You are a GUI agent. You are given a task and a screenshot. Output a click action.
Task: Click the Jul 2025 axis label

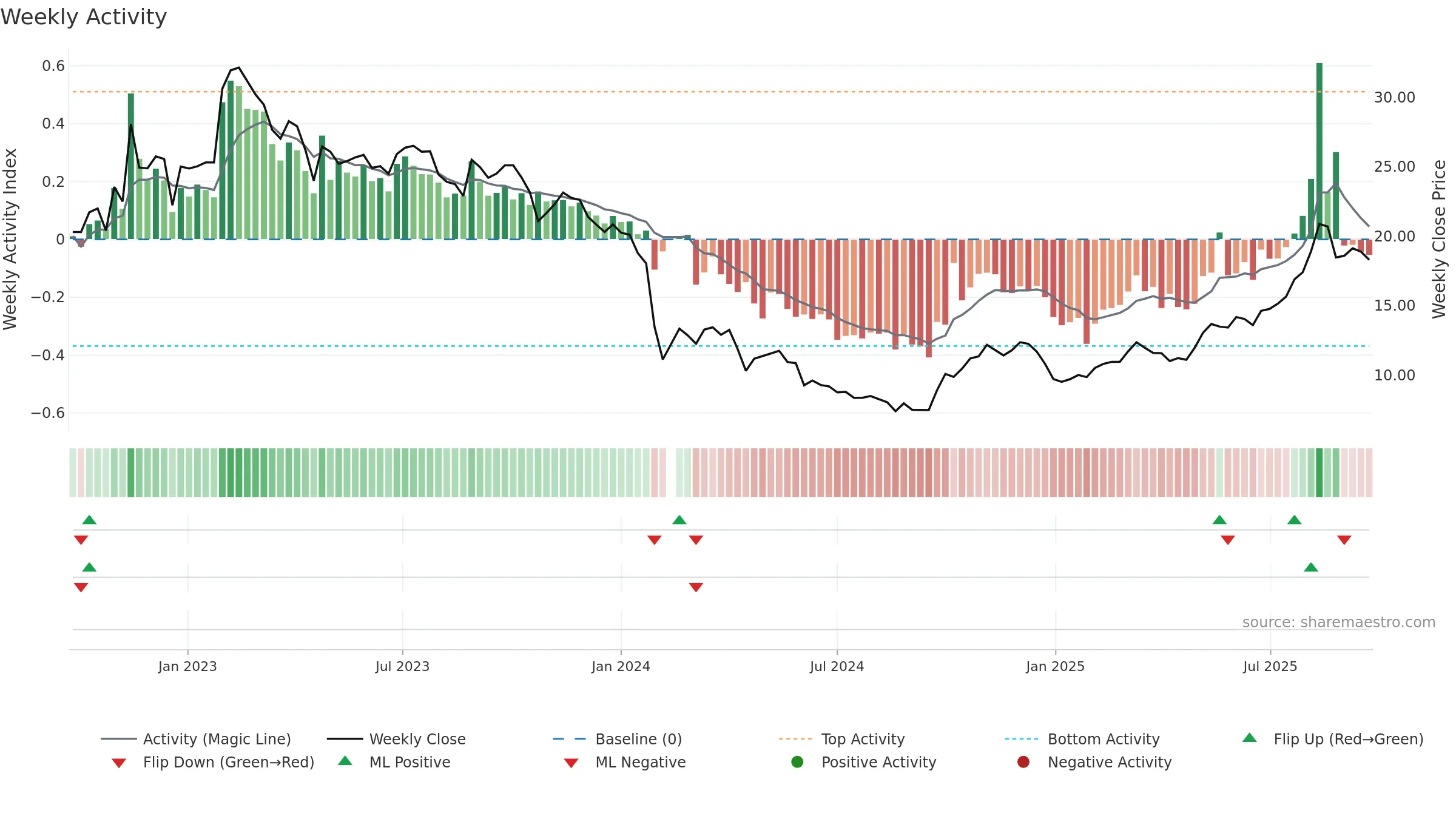click(1270, 666)
